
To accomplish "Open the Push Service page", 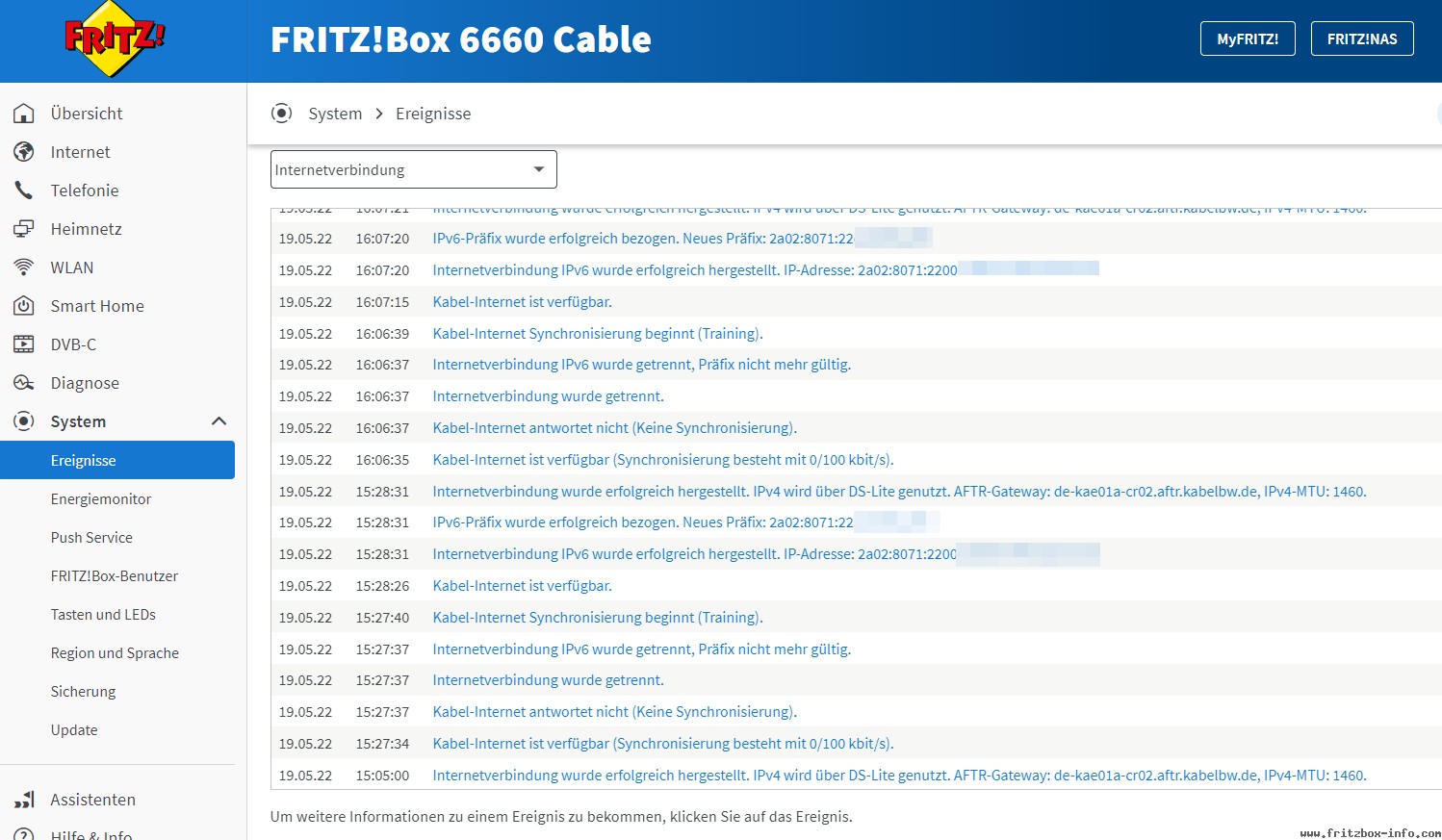I will pyautogui.click(x=91, y=537).
